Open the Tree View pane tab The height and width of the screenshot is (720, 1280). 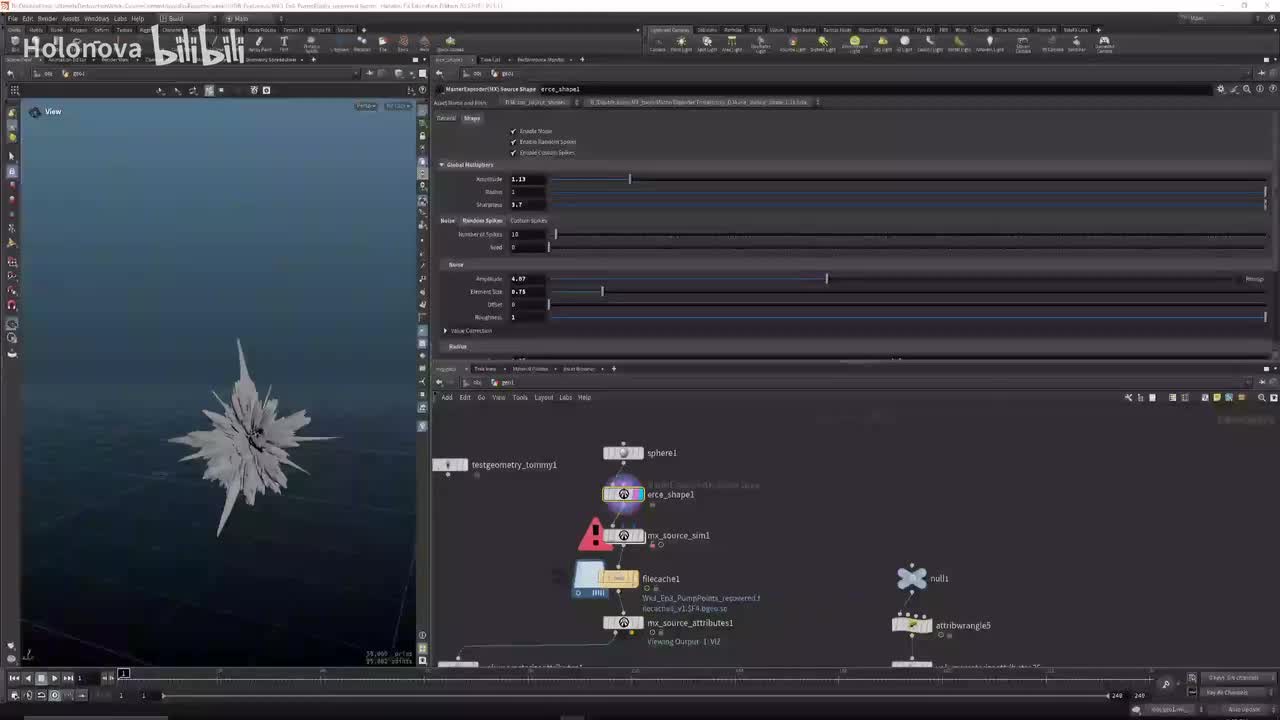click(x=485, y=369)
